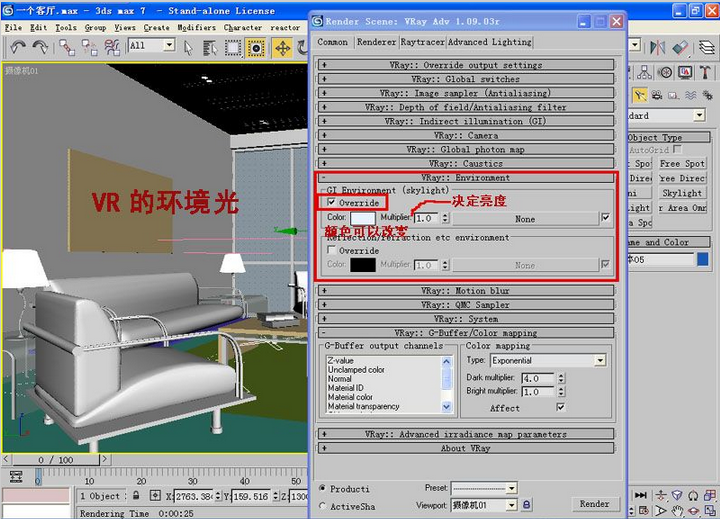
Task: Click the viewport lock icon by Viewport dropdown
Action: point(527,505)
